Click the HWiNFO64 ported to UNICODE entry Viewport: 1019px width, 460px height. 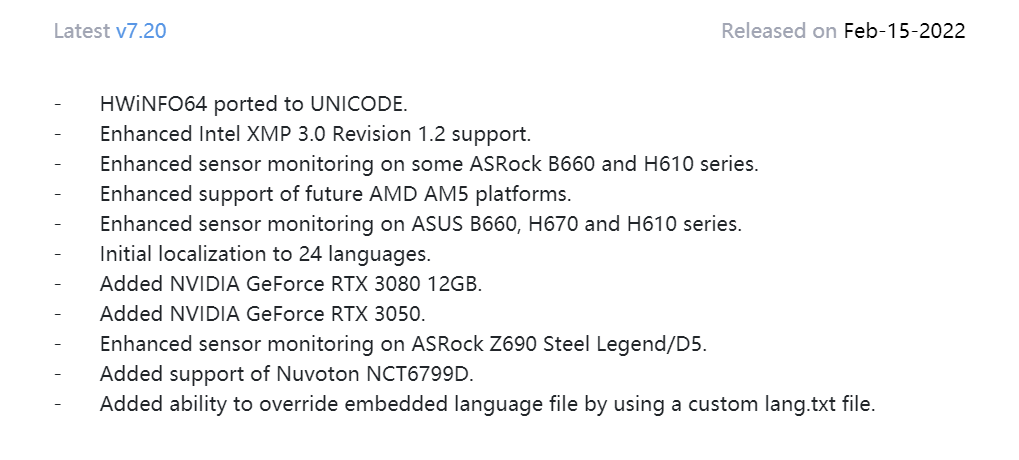[253, 104]
